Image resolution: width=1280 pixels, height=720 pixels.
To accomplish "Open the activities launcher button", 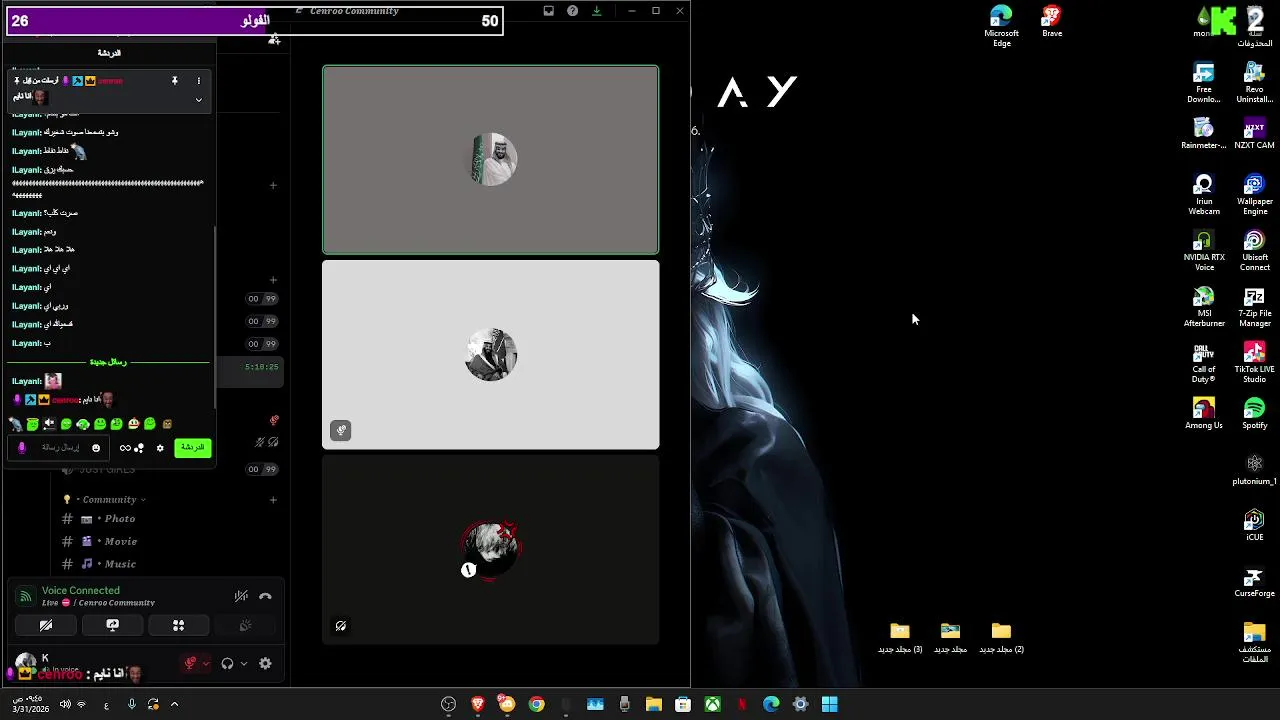I will [x=179, y=625].
